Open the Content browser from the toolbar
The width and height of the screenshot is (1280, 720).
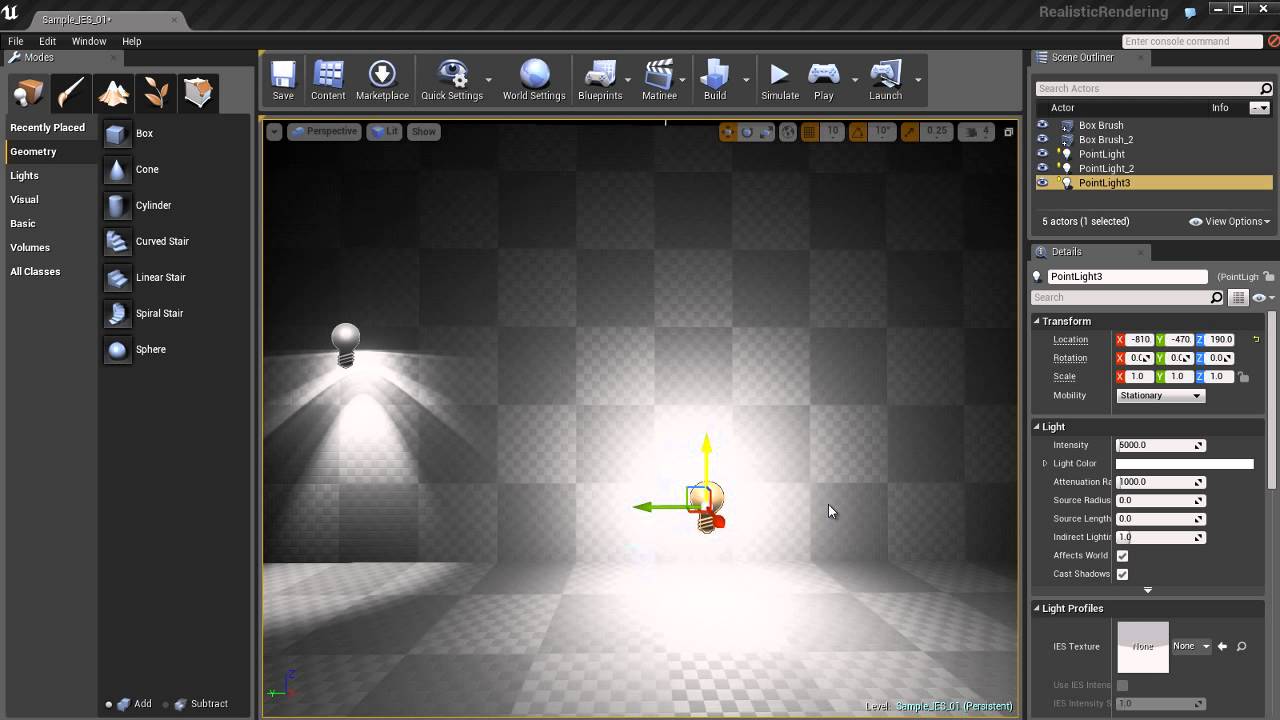[328, 80]
